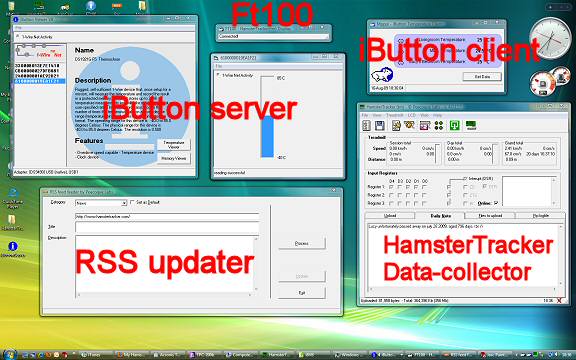This screenshot has width=576, height=360.
Task: Select the highlighted device ID in iButton list
Action: point(40,81)
